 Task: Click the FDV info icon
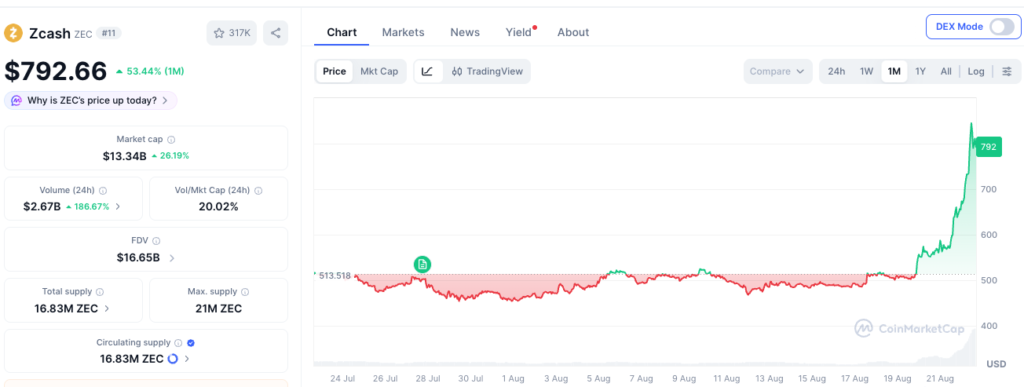[x=156, y=241]
